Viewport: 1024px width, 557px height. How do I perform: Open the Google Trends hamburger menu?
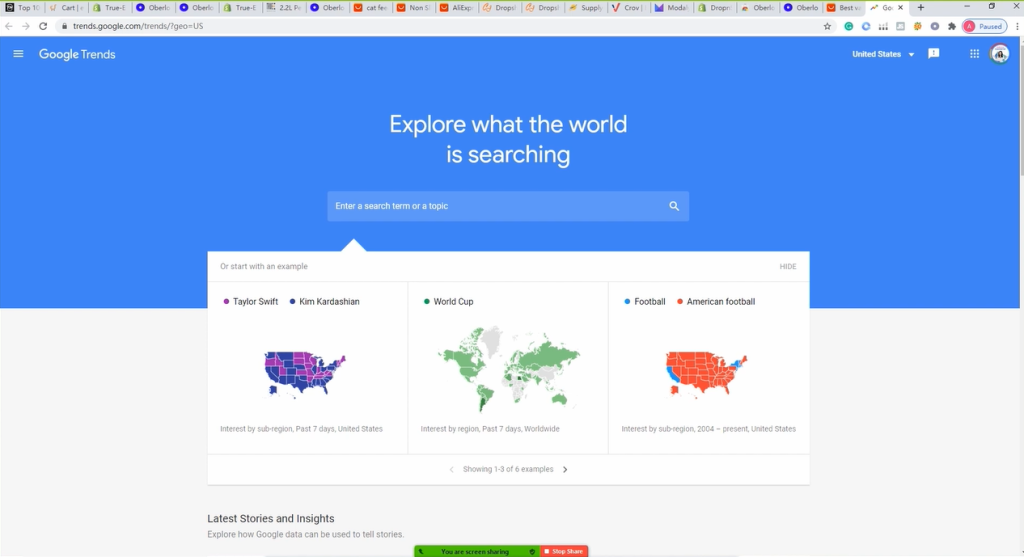point(18,54)
